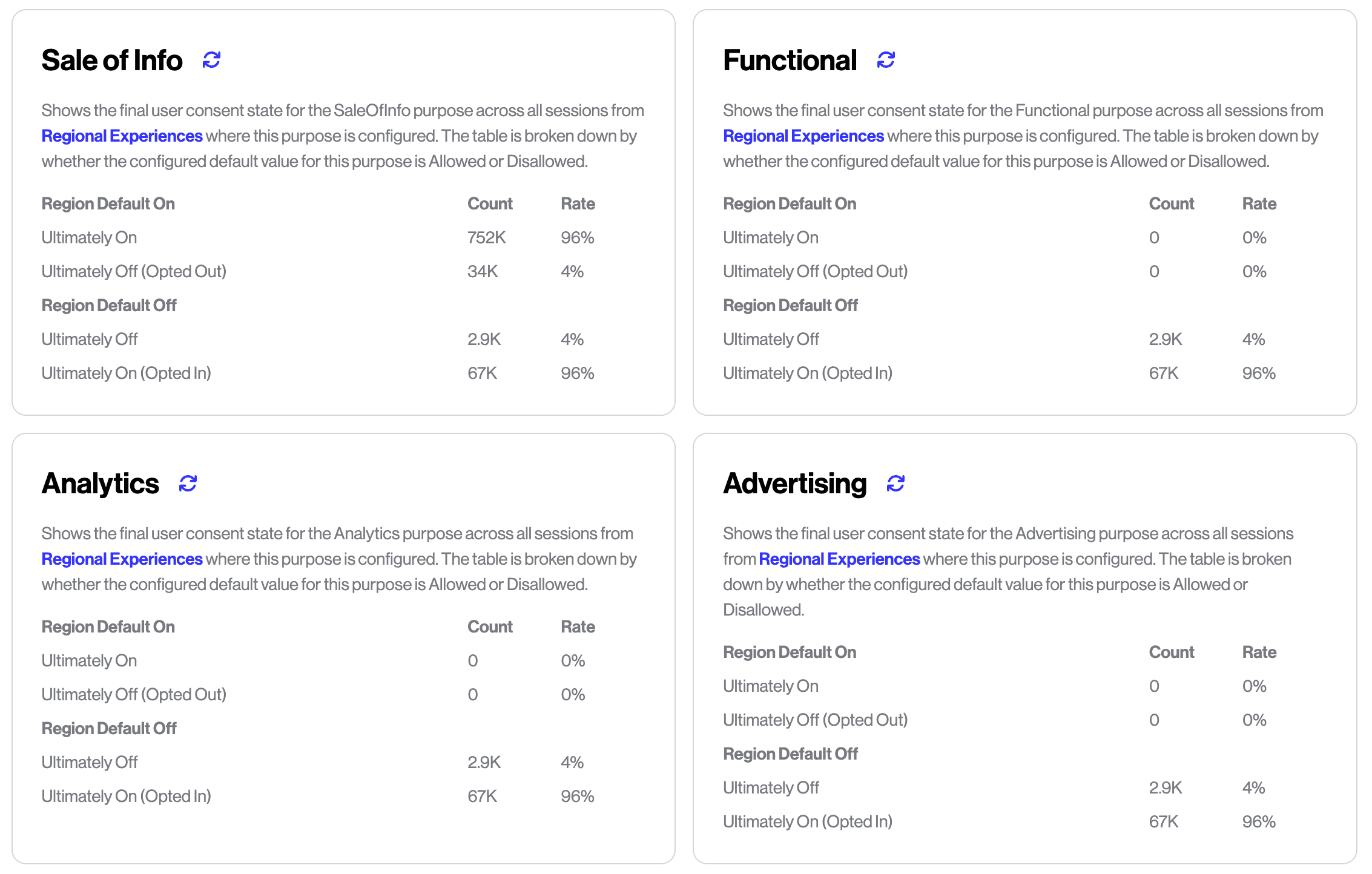Select the Rate column header in Functional table
The image size is (1372, 874).
[x=1259, y=204]
